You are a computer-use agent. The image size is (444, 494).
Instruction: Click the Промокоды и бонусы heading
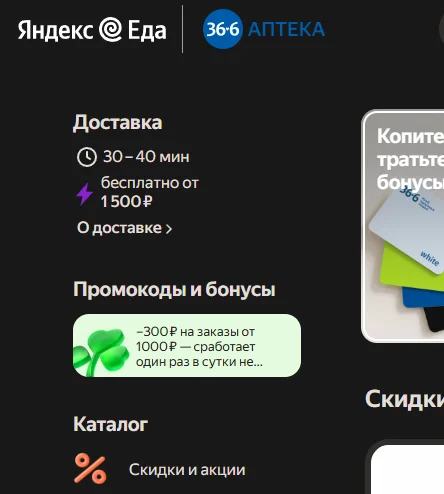pos(174,289)
